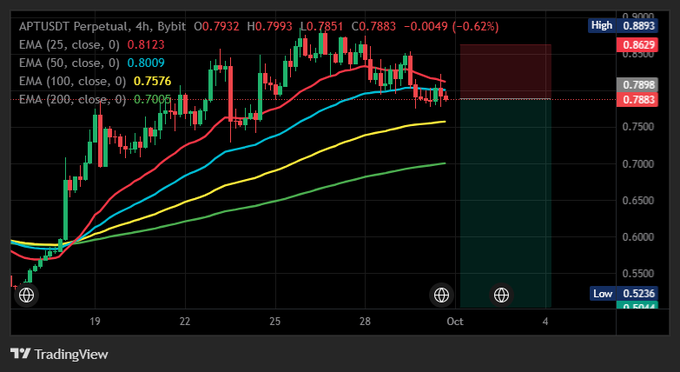This screenshot has height=372, width=680.
Task: Click the close value C0.7883 in header
Action: coord(373,26)
